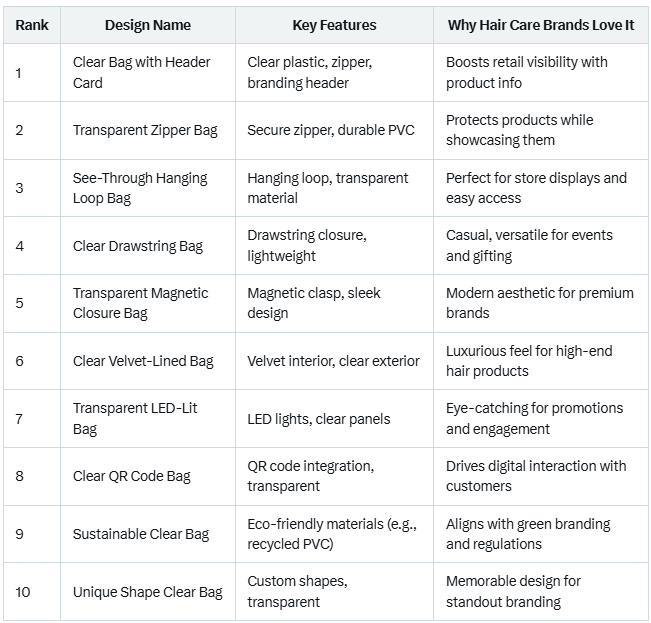Click 'Modern aesthetic for premium brands' text

coord(539,303)
